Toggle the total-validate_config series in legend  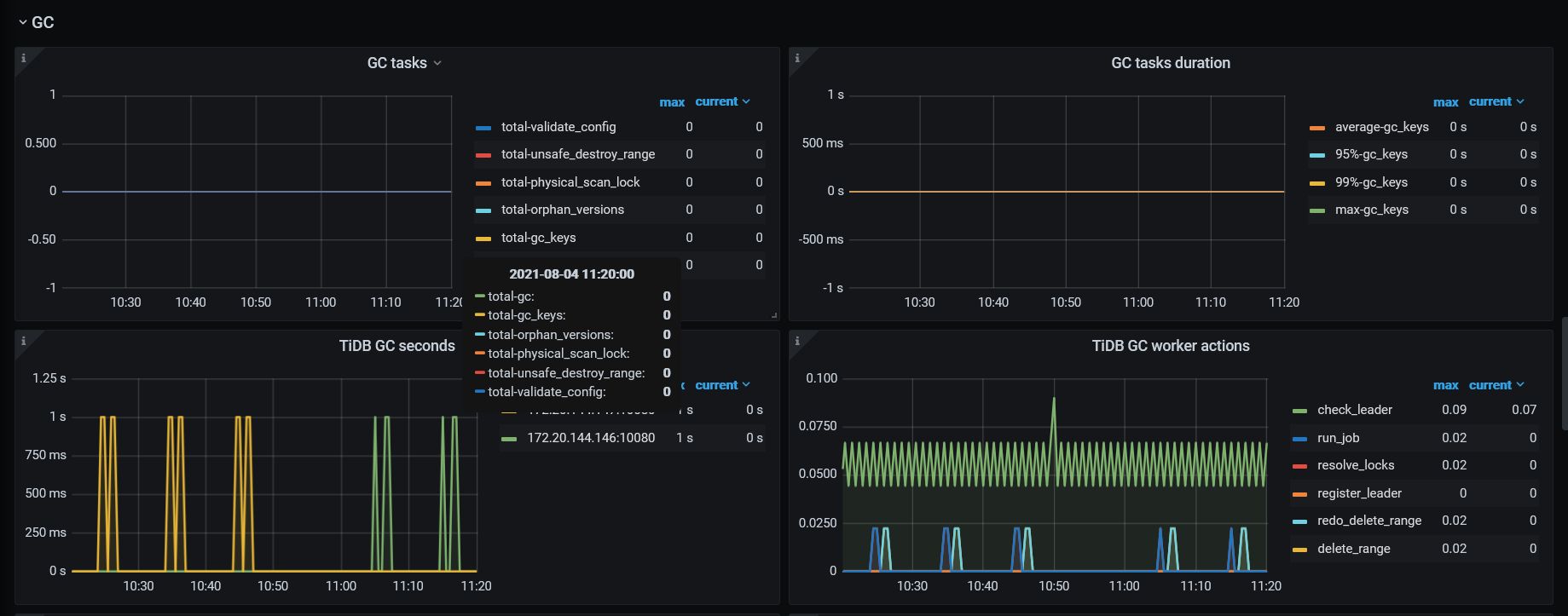coord(558,127)
